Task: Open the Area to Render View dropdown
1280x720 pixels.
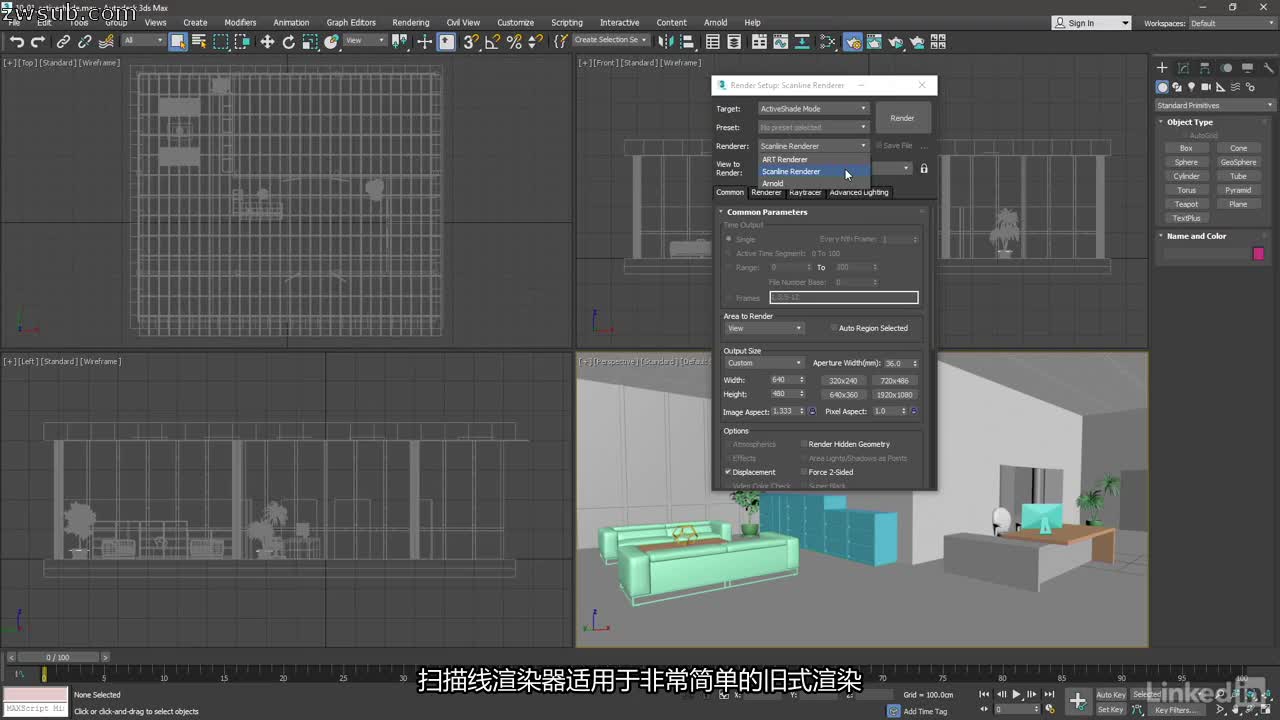Action: click(764, 328)
